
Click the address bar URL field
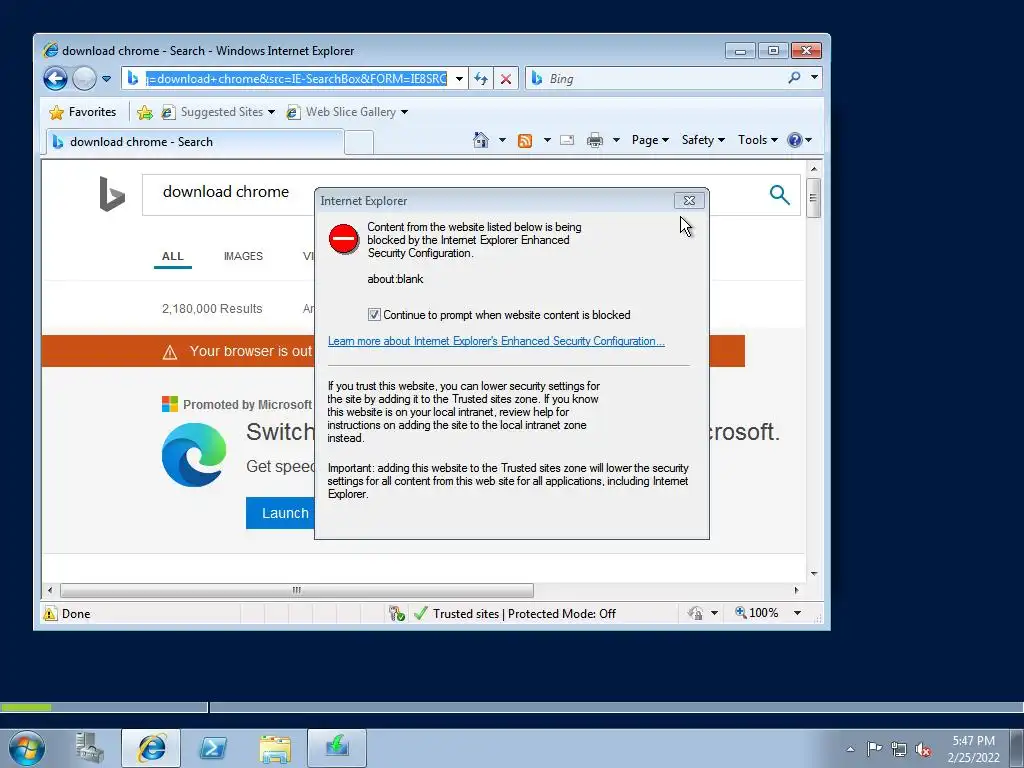pyautogui.click(x=296, y=79)
